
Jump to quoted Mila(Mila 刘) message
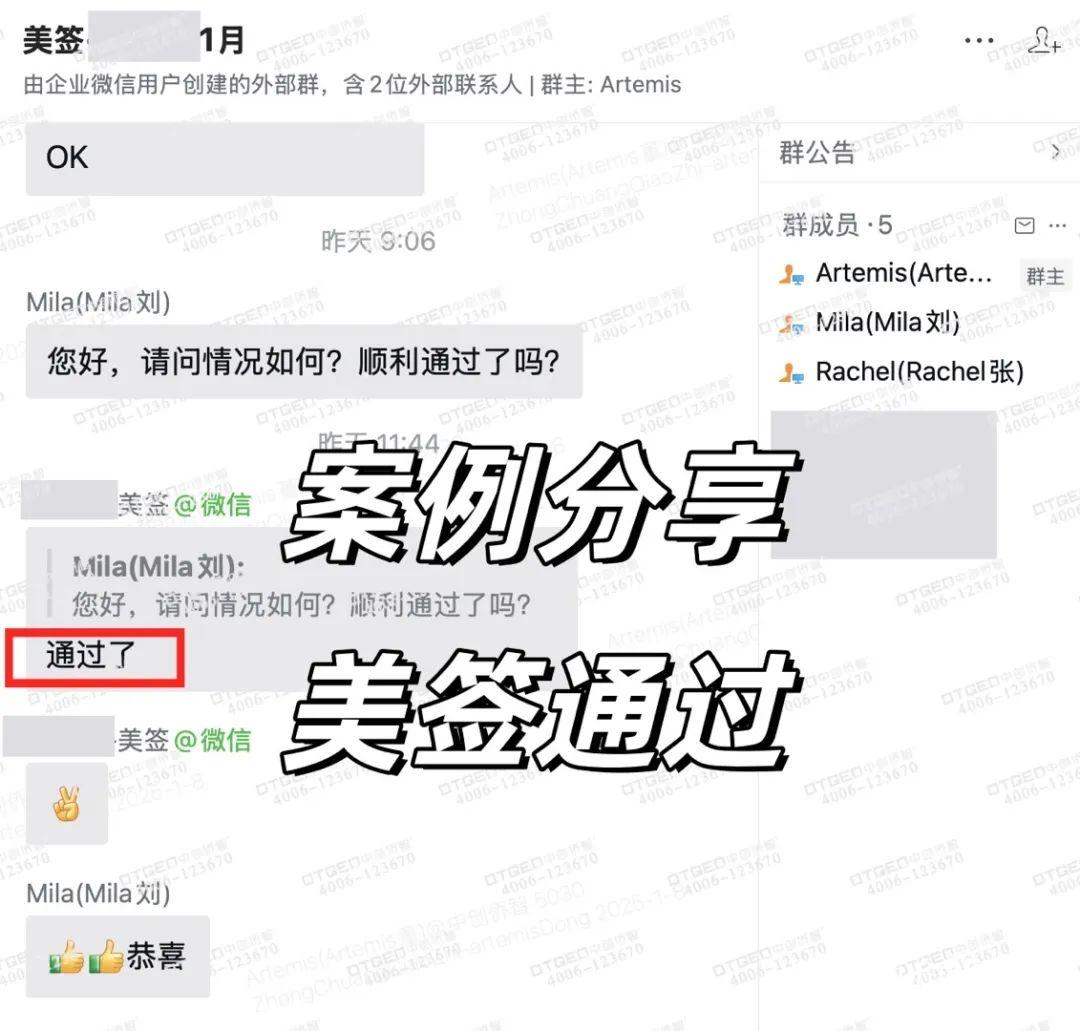301,585
